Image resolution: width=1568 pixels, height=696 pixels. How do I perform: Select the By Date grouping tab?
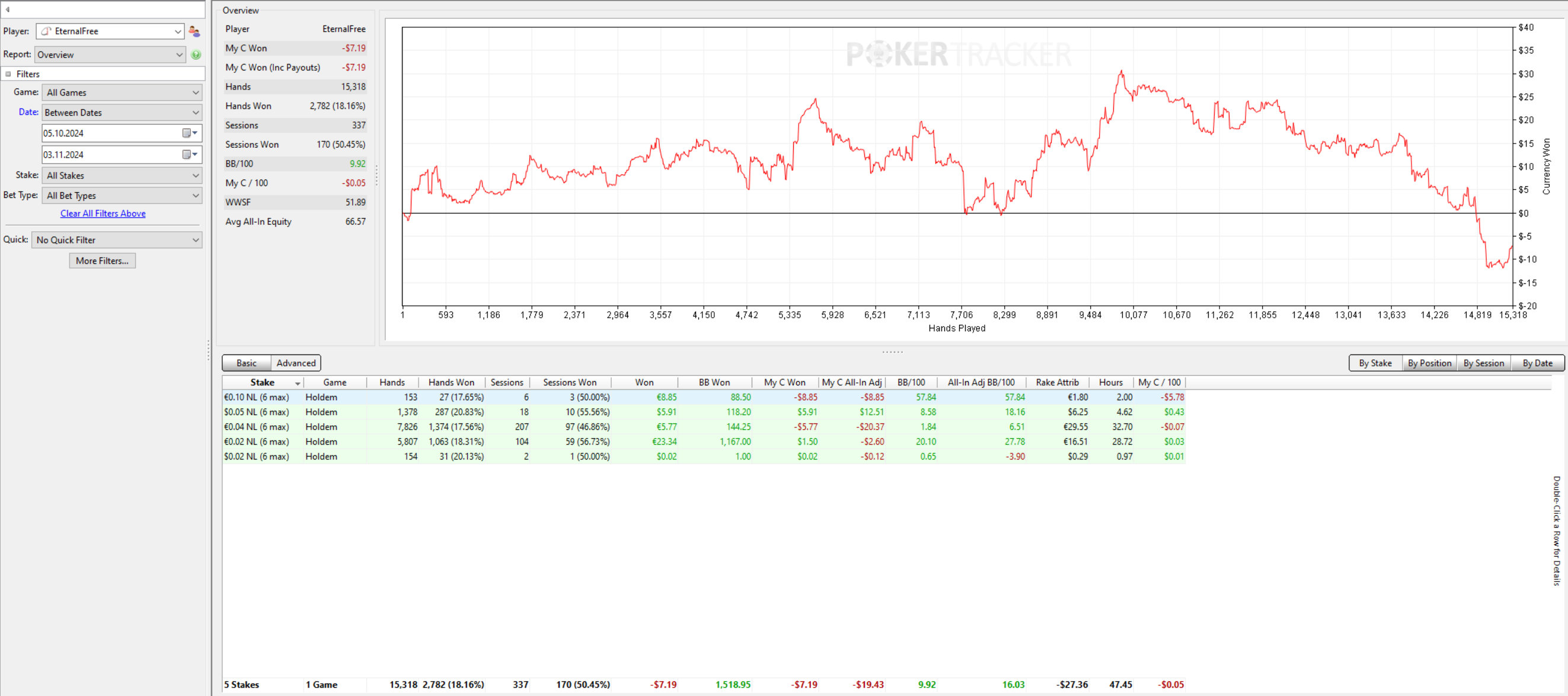pos(1538,363)
